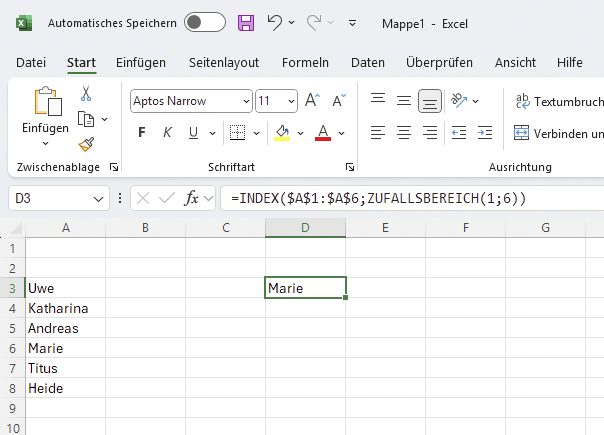The image size is (604, 435).
Task: Apply cell borders icon
Action: point(237,133)
